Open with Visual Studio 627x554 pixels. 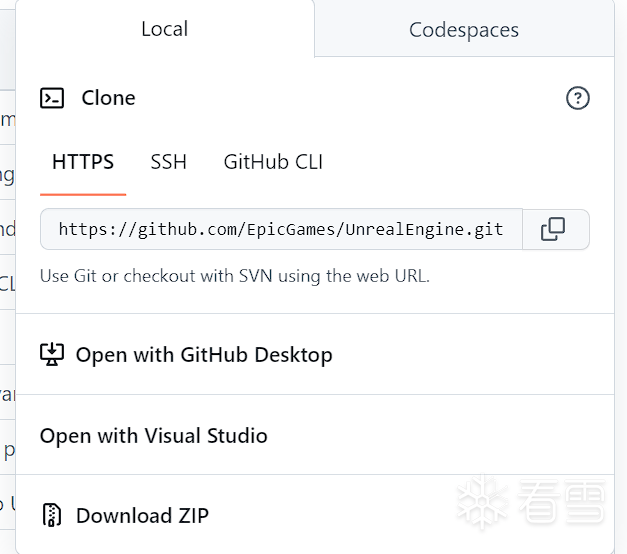154,436
